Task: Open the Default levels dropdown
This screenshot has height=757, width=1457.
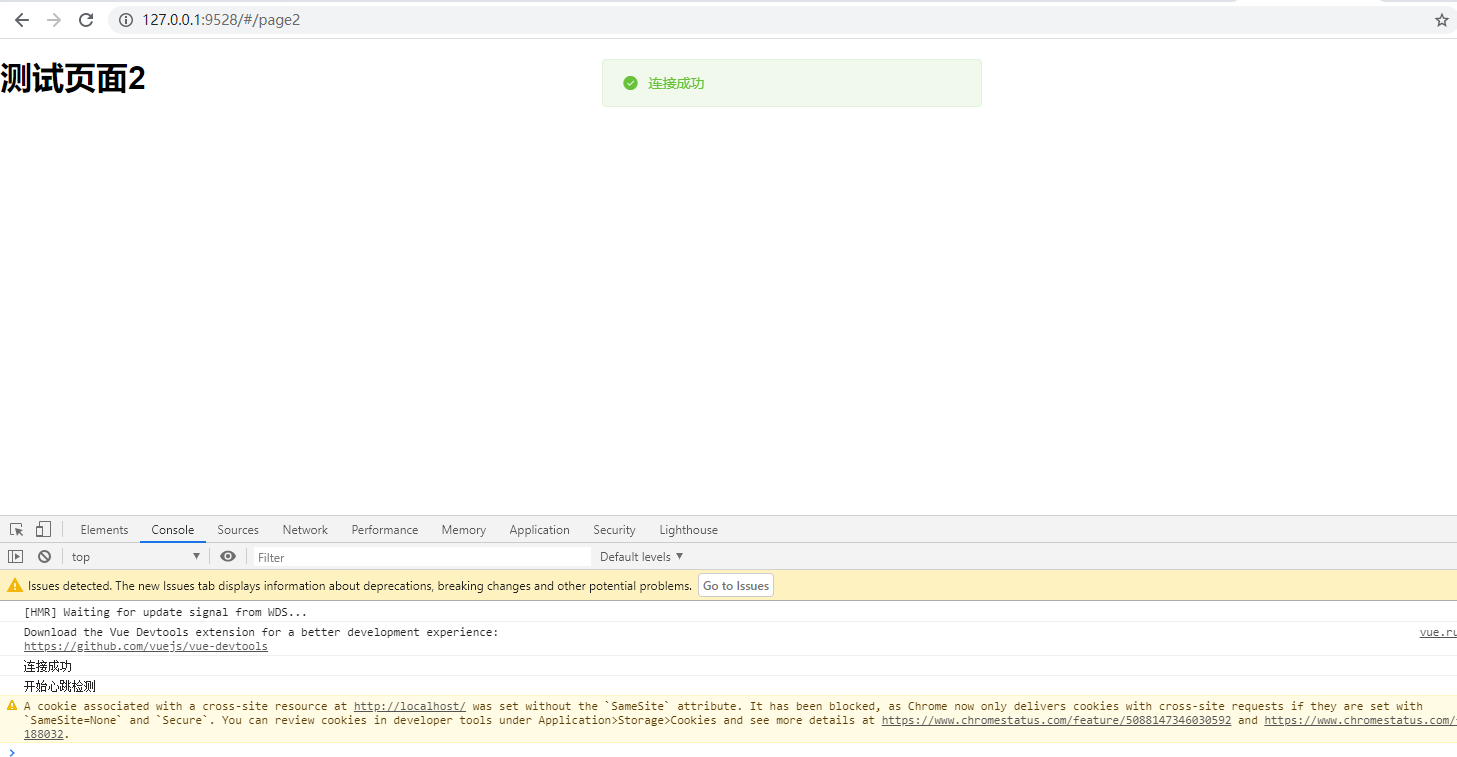Action: click(x=639, y=556)
